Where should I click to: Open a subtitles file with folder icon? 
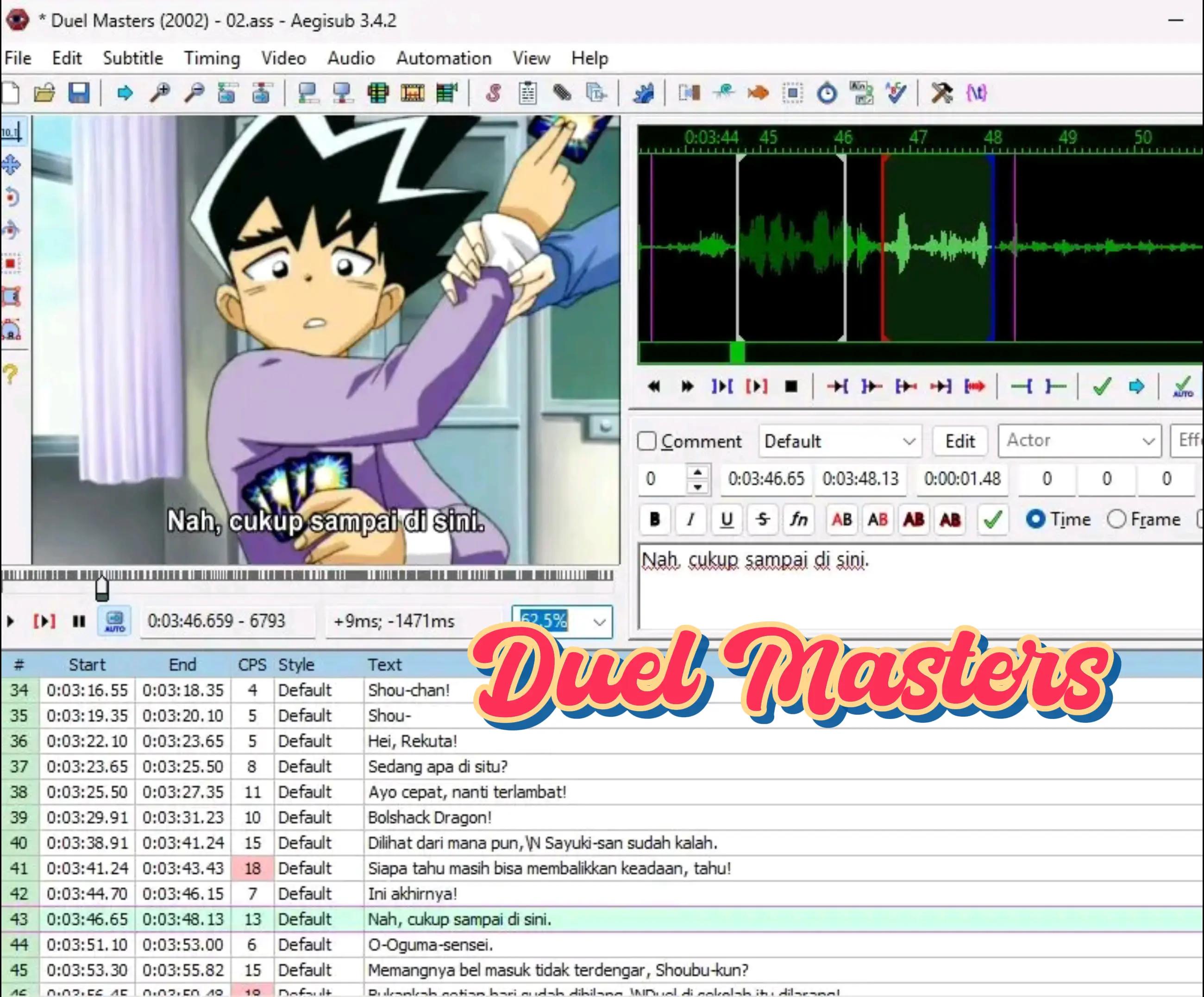(x=44, y=93)
